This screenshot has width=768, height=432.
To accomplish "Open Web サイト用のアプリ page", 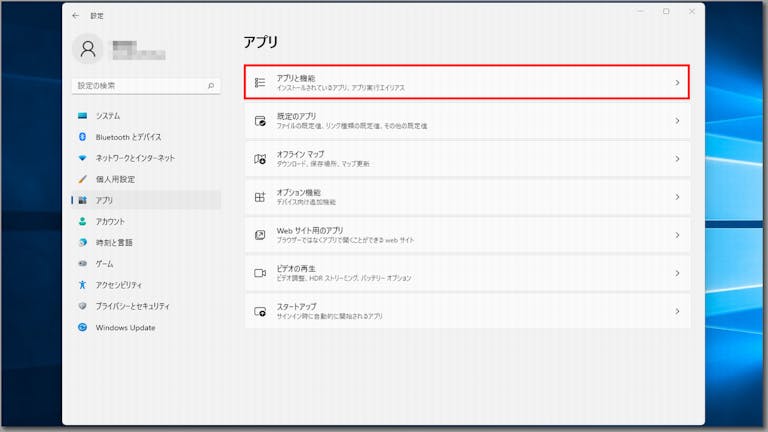I will click(x=467, y=235).
